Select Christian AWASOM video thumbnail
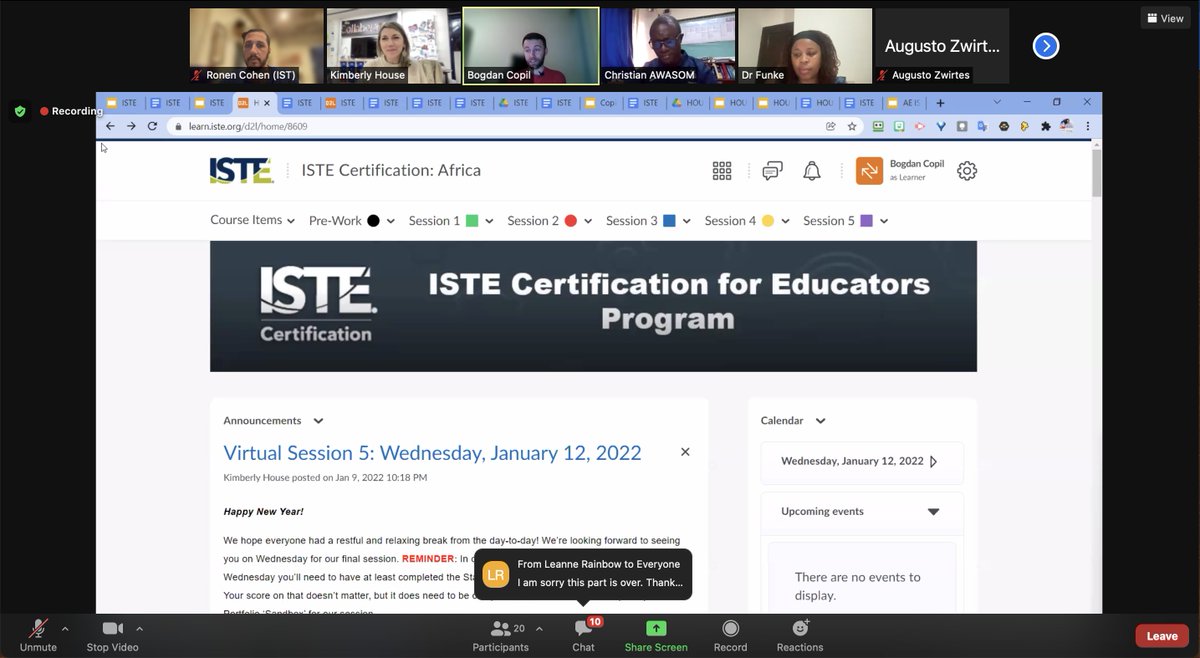This screenshot has height=658, width=1200. [x=667, y=46]
